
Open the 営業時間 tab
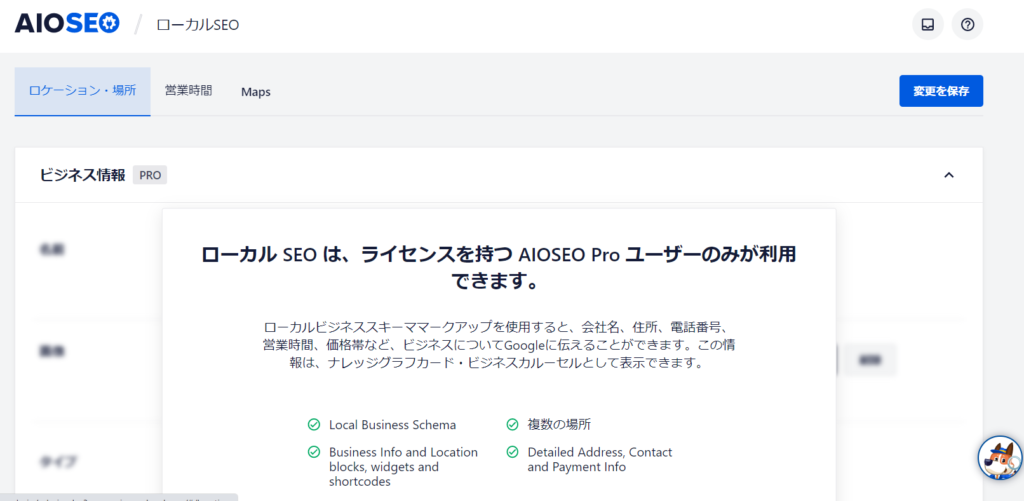pyautogui.click(x=188, y=91)
